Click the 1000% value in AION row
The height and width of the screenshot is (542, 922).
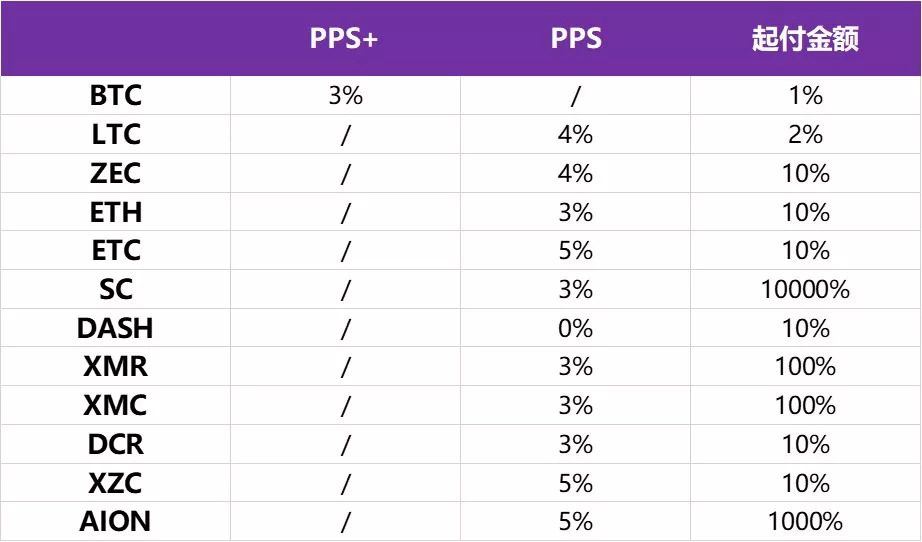805,522
